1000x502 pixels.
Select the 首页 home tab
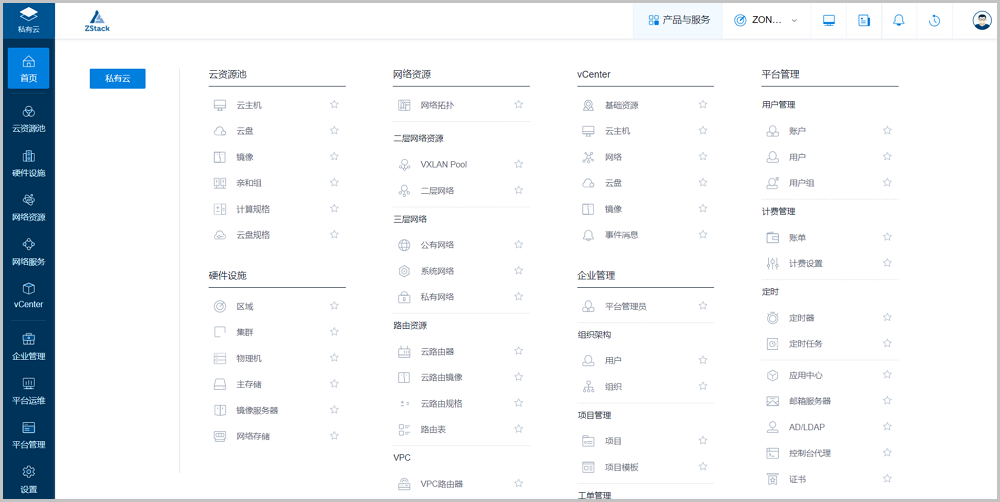pyautogui.click(x=28, y=68)
